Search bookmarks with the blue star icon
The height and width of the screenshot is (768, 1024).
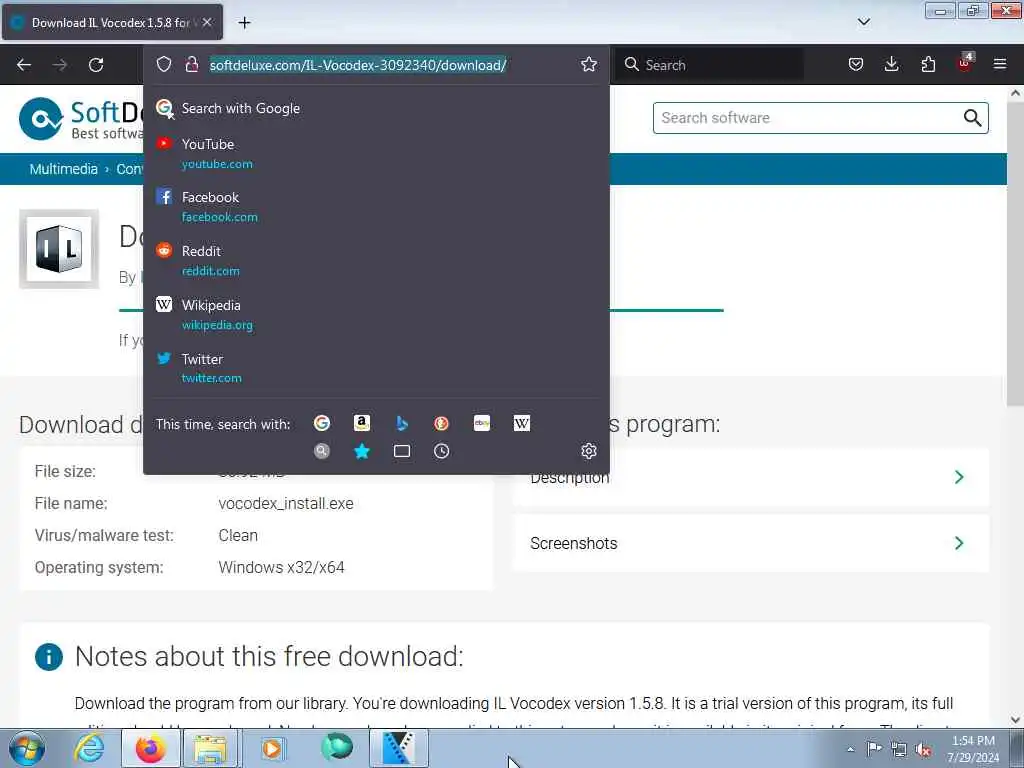[362, 451]
